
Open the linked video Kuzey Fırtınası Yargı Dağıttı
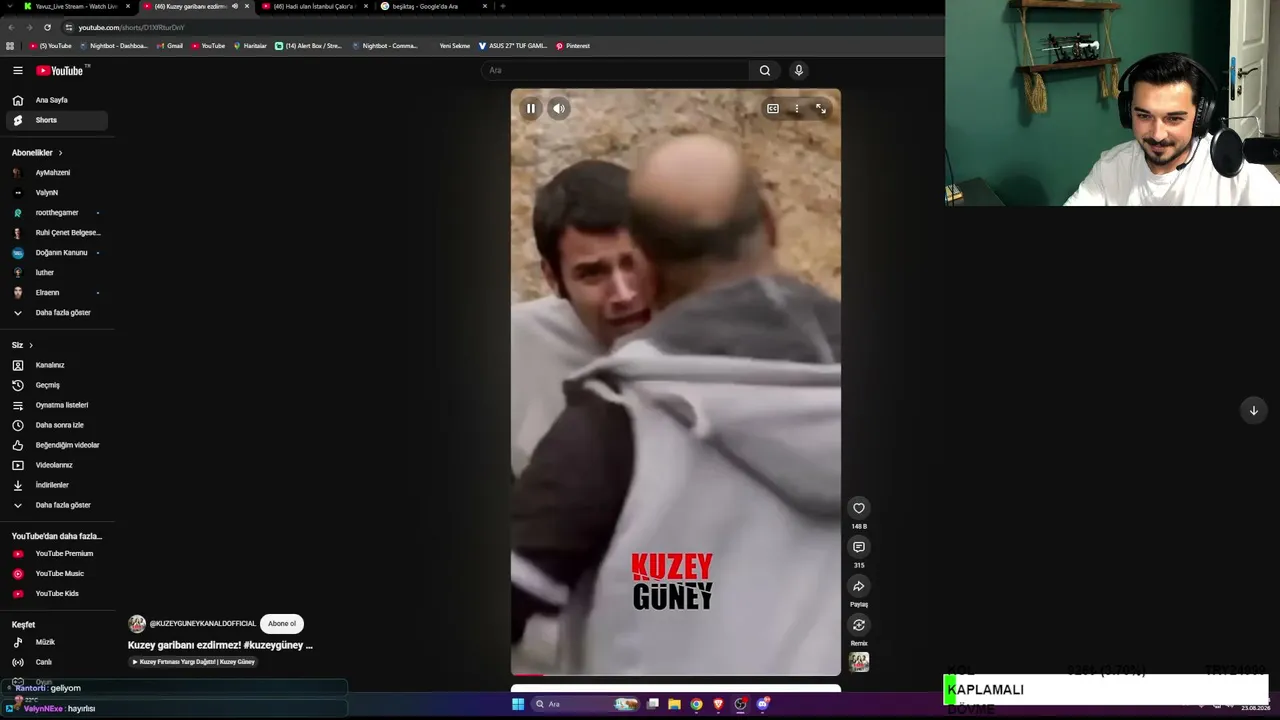point(194,662)
